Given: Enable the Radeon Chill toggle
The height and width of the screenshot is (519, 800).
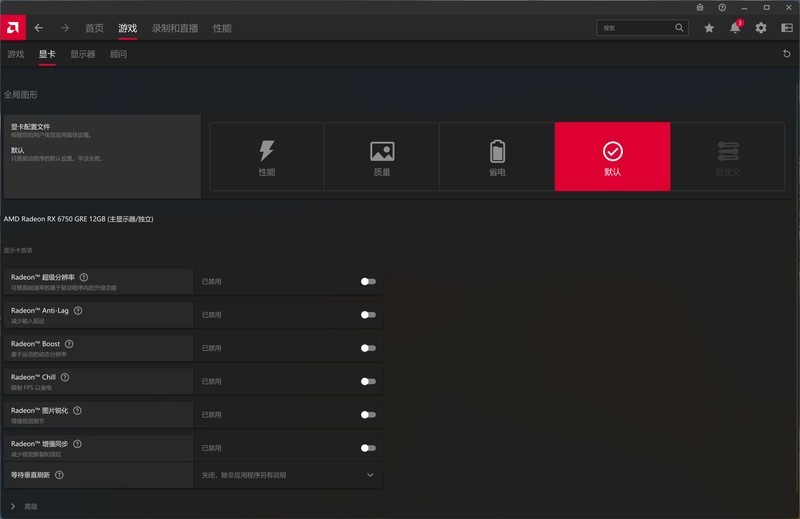Looking at the screenshot, I should pos(368,381).
